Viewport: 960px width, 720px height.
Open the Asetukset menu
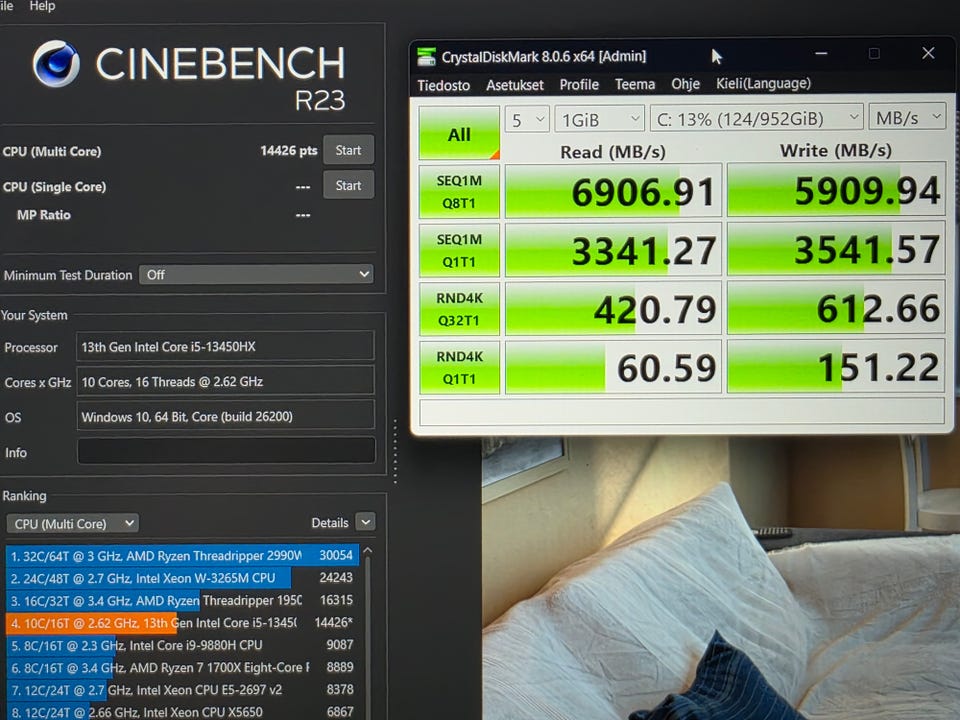coord(515,84)
